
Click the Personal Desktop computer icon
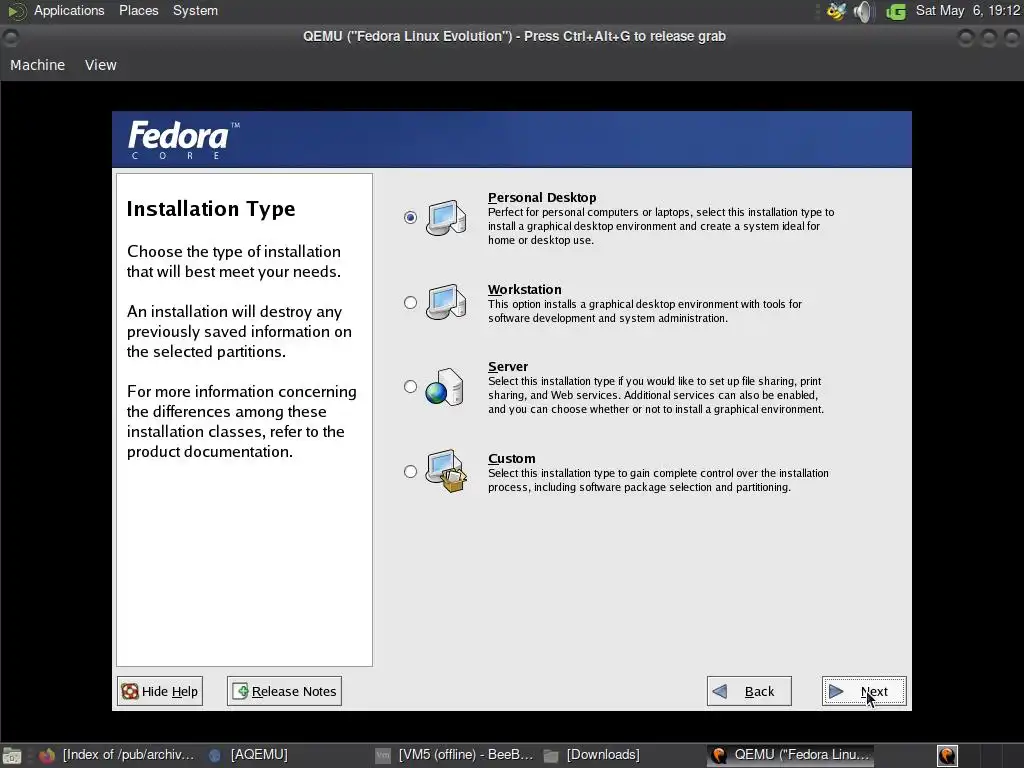446,217
